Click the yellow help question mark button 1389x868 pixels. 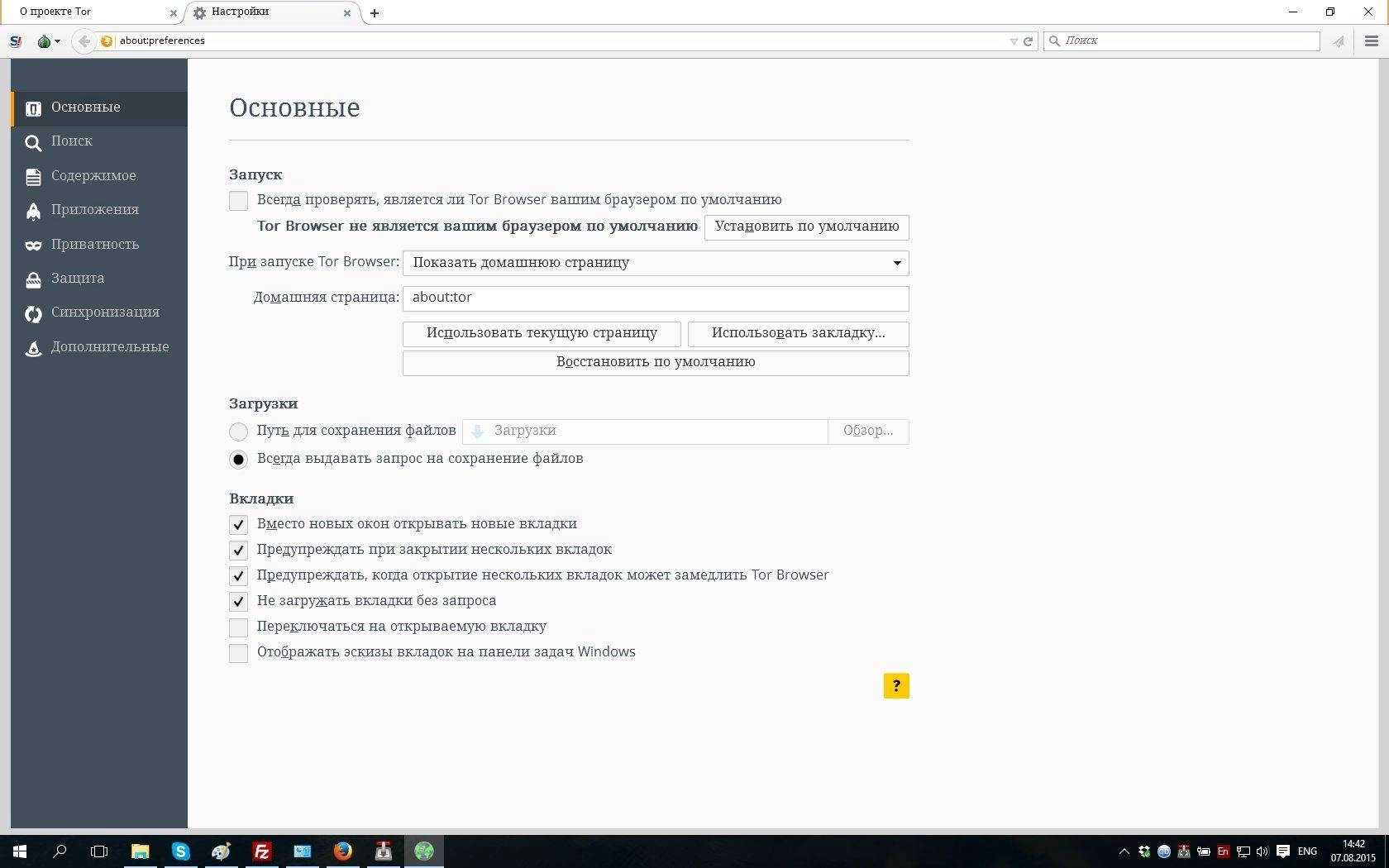coord(896,686)
